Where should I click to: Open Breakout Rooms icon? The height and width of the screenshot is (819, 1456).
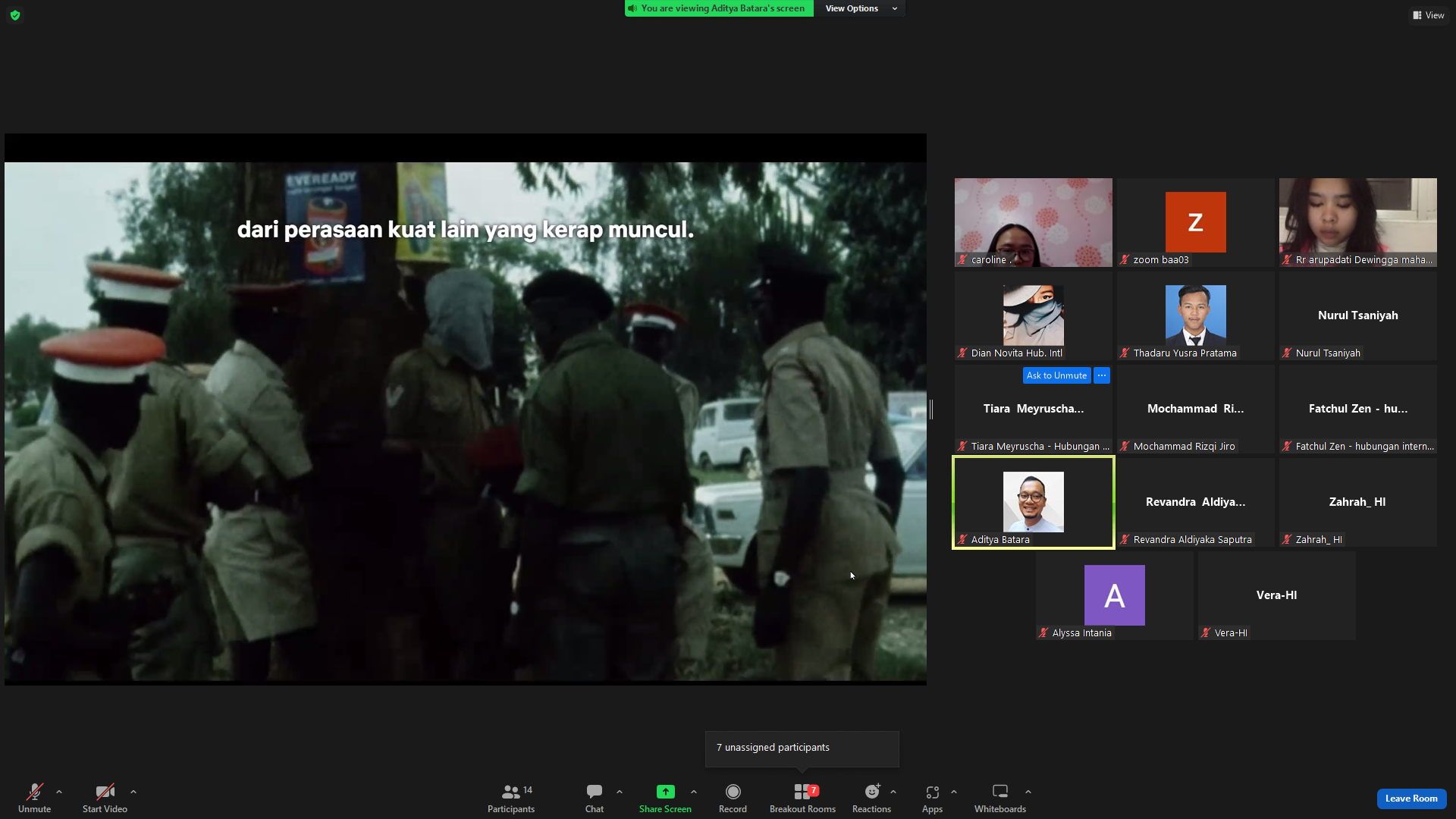point(802,792)
